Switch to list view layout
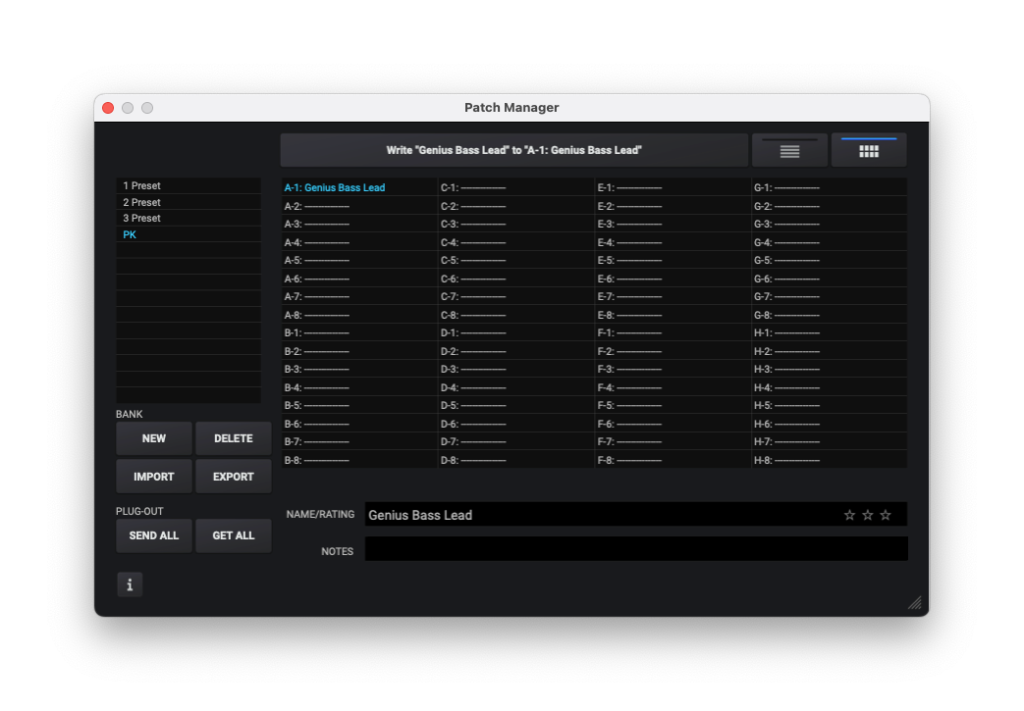The height and width of the screenshot is (711, 1024). [x=789, y=150]
